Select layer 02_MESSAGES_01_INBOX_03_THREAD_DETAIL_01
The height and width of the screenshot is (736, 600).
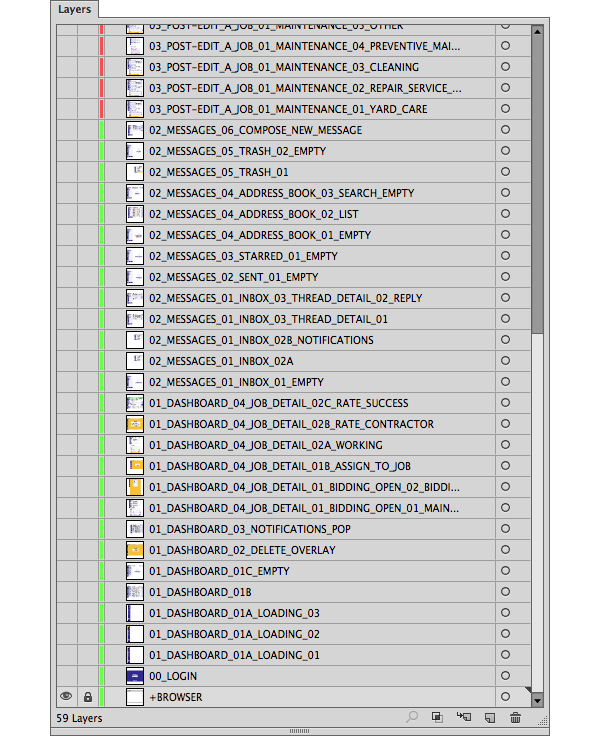coord(268,319)
